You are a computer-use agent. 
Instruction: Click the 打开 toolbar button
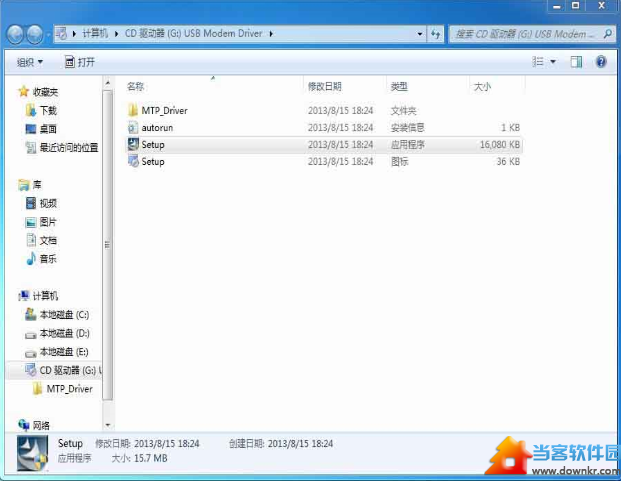[x=80, y=62]
